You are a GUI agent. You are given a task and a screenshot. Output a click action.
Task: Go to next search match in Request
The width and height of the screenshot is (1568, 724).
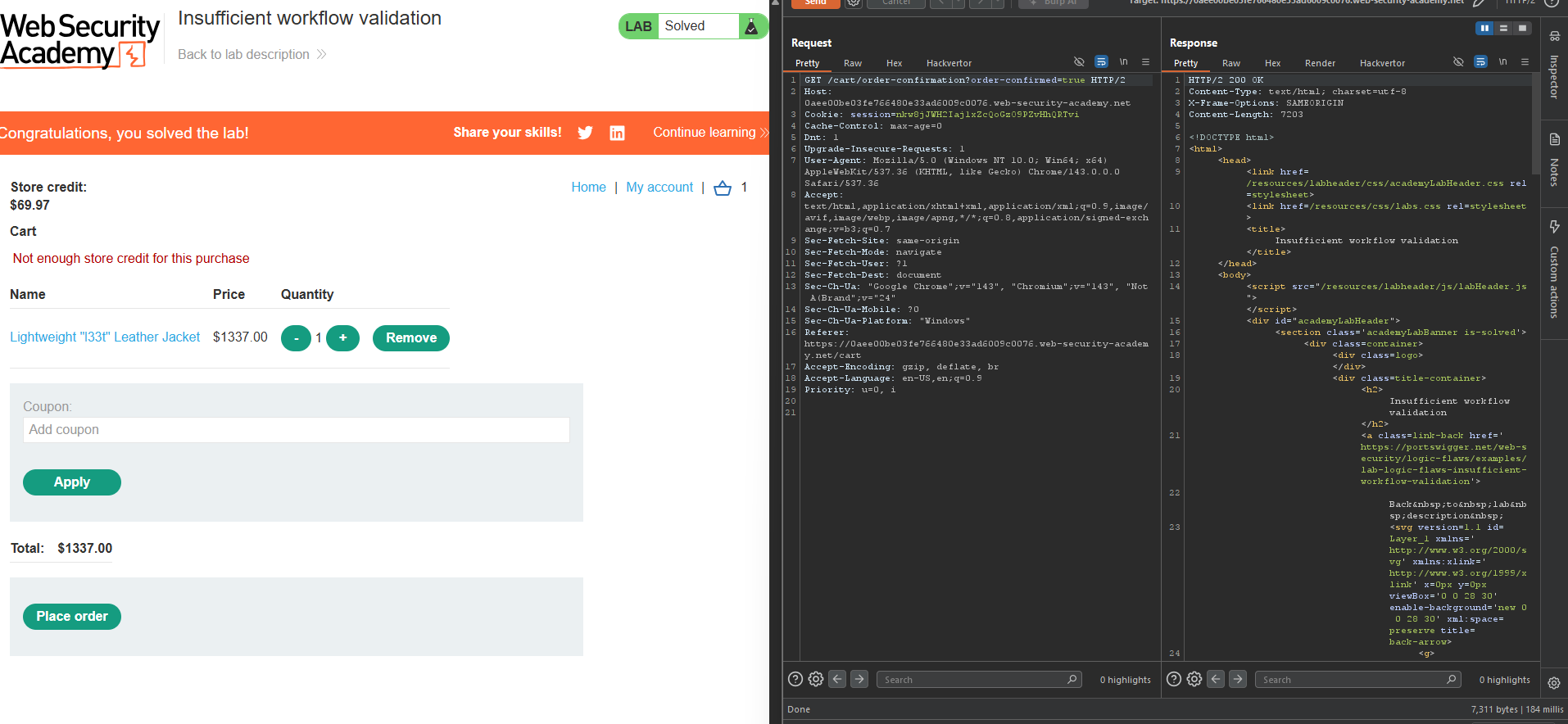click(859, 679)
